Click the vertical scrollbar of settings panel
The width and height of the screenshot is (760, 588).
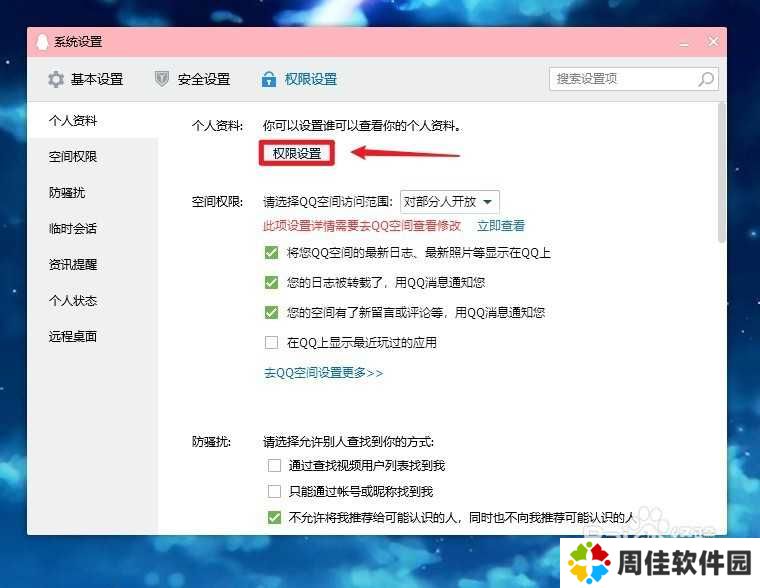coord(721,172)
